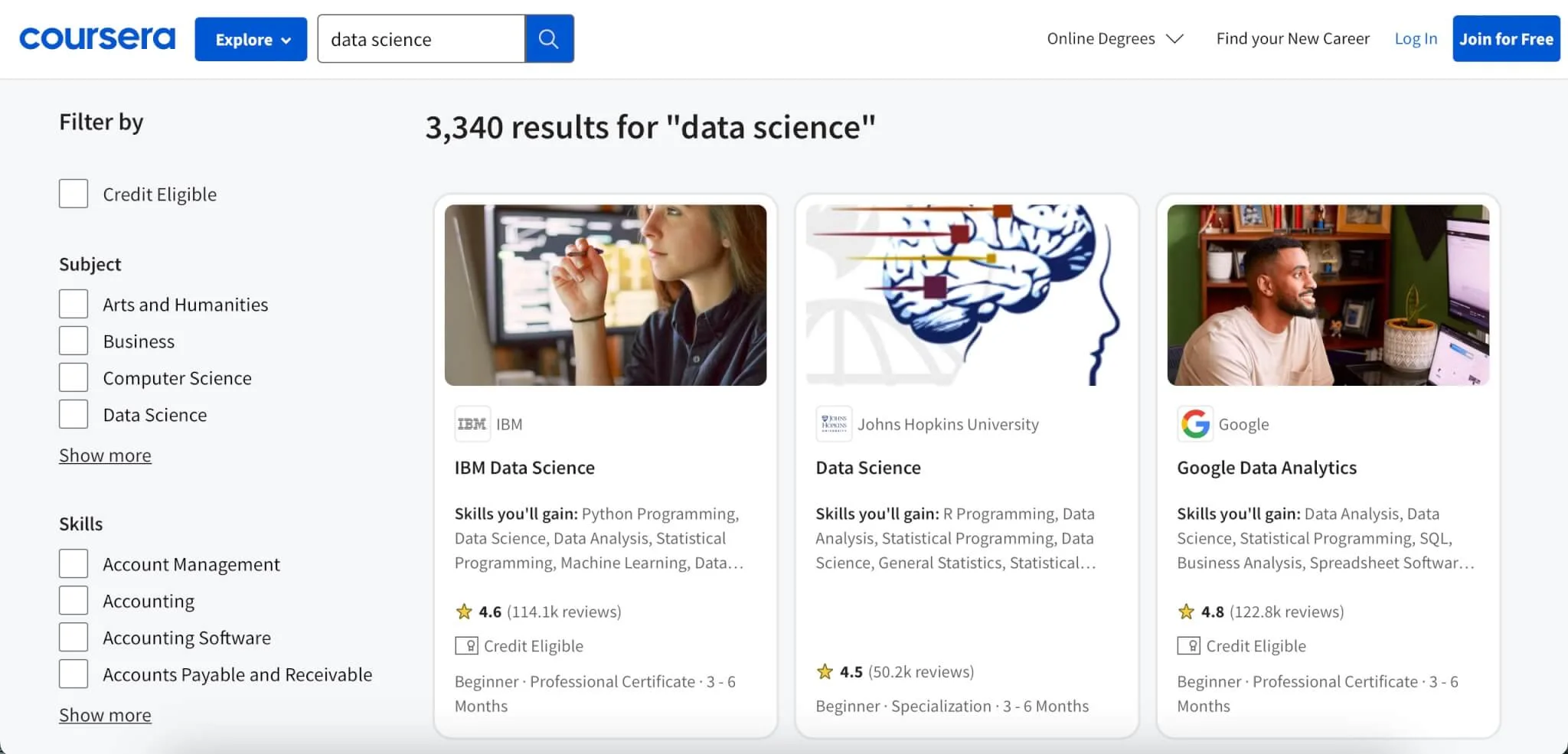Click the Coursera logo
Image resolution: width=1568 pixels, height=754 pixels.
point(96,38)
